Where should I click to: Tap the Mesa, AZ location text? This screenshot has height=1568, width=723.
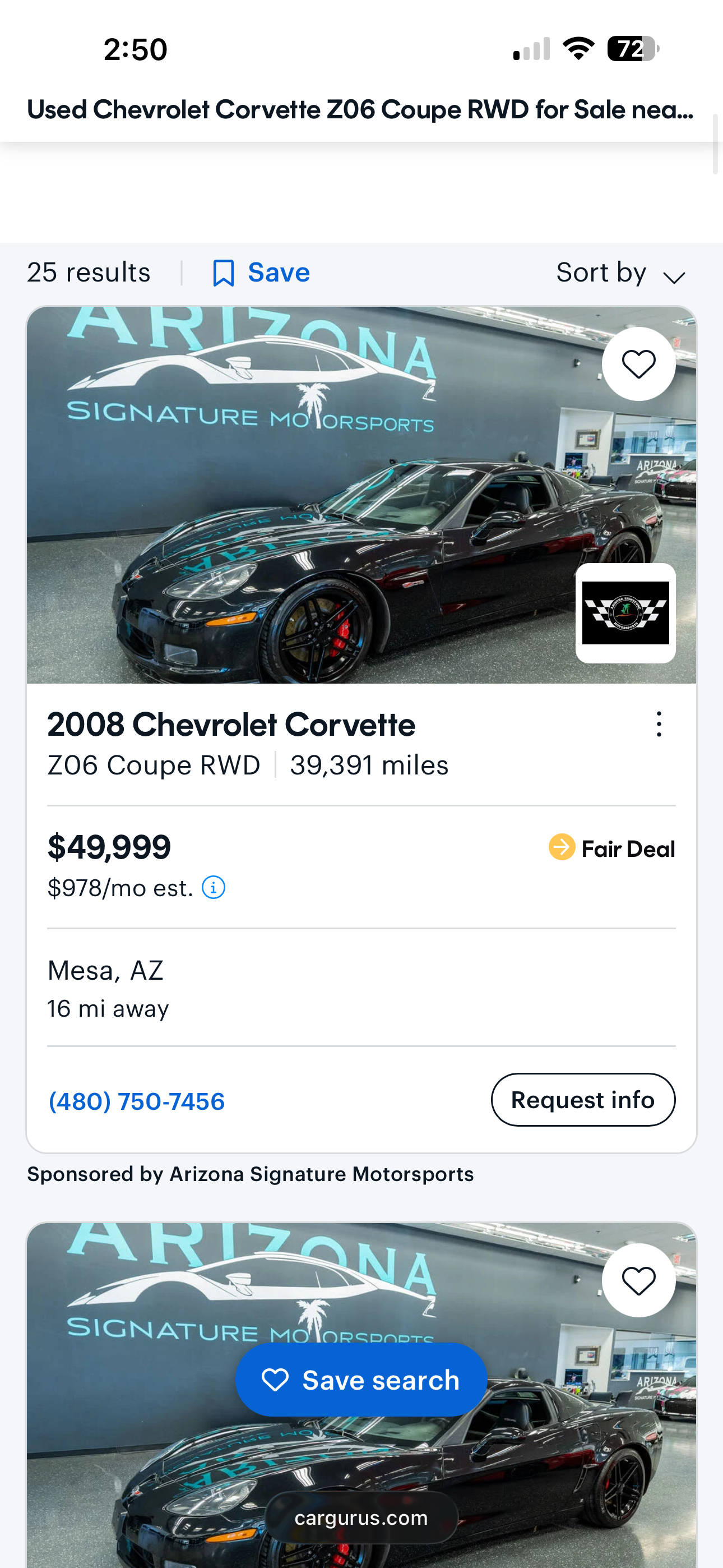click(x=106, y=971)
